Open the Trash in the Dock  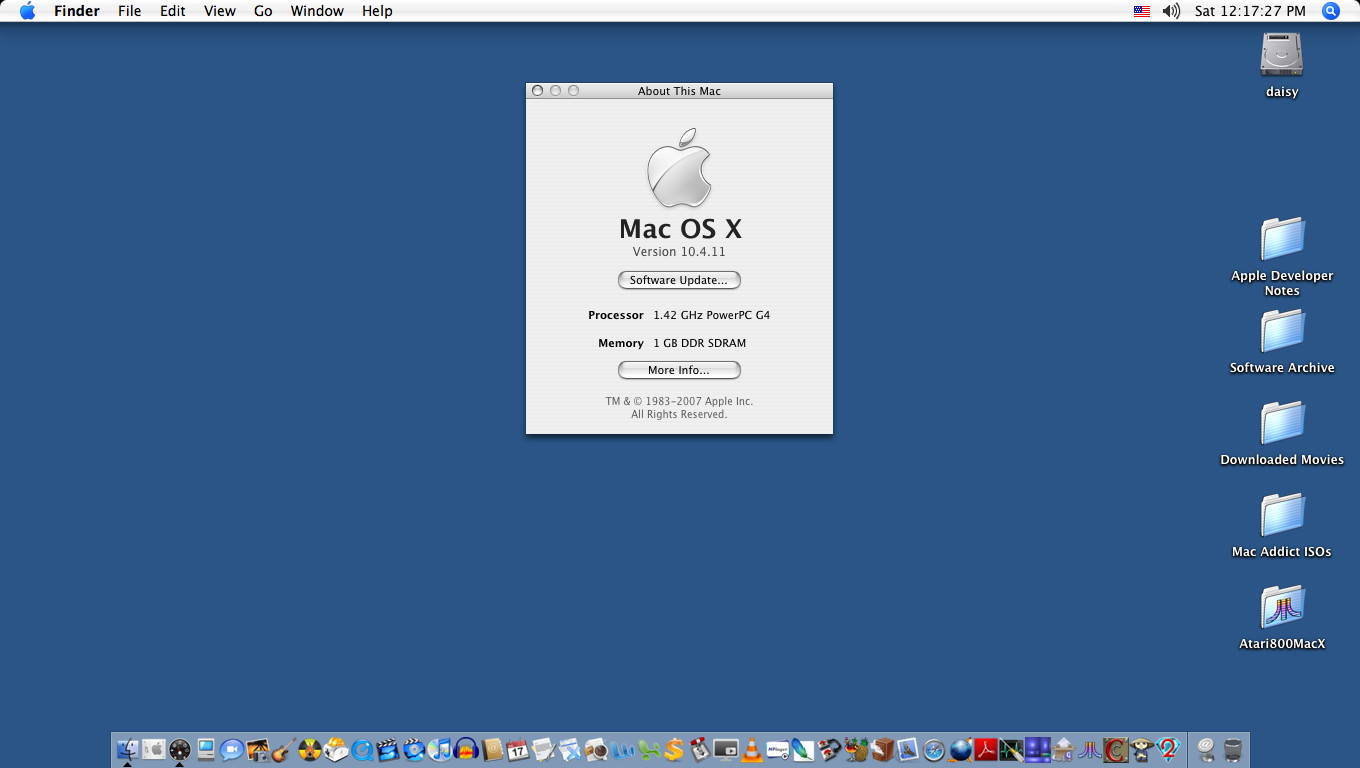pos(1232,749)
